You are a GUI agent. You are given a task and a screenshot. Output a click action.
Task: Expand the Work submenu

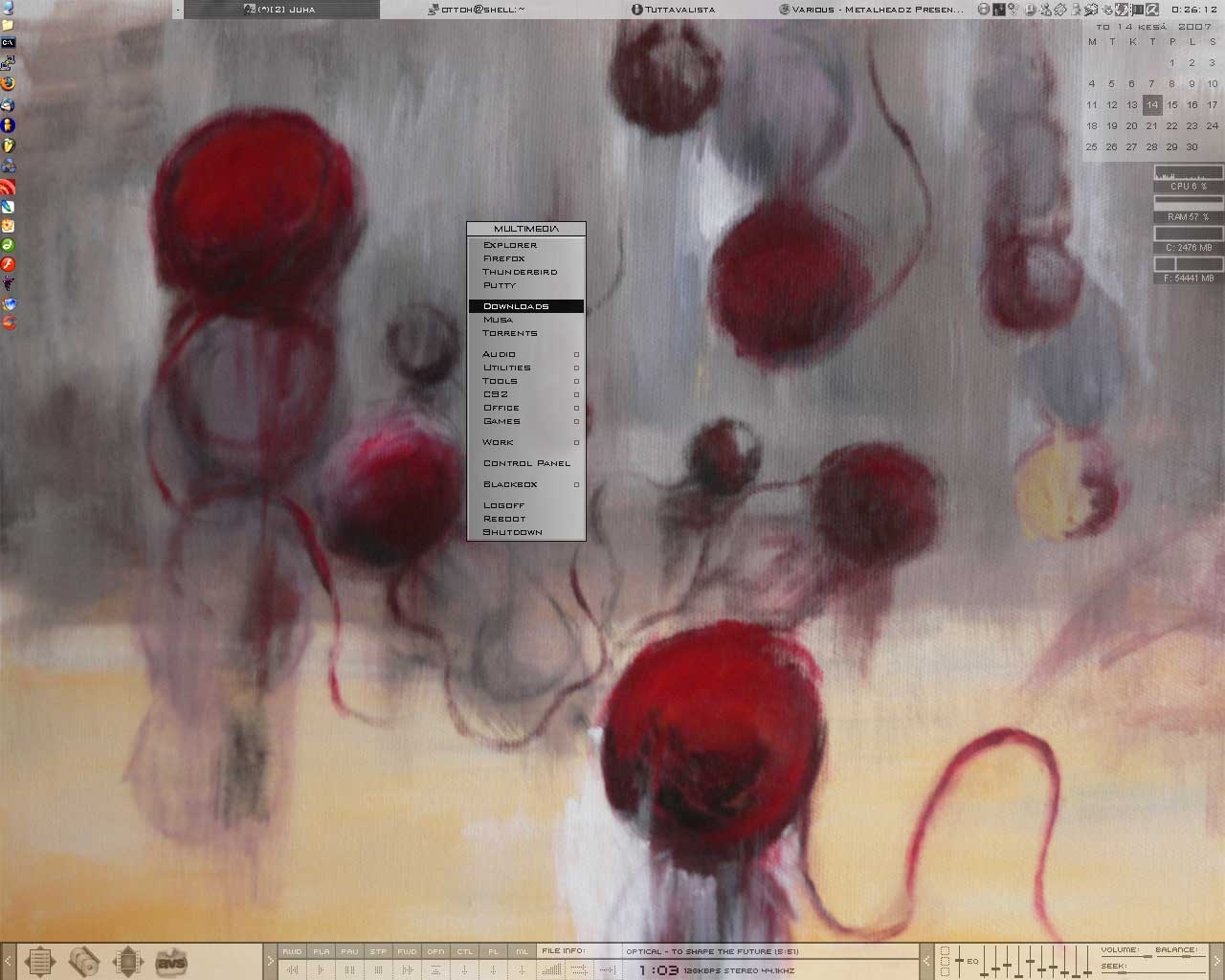[526, 442]
